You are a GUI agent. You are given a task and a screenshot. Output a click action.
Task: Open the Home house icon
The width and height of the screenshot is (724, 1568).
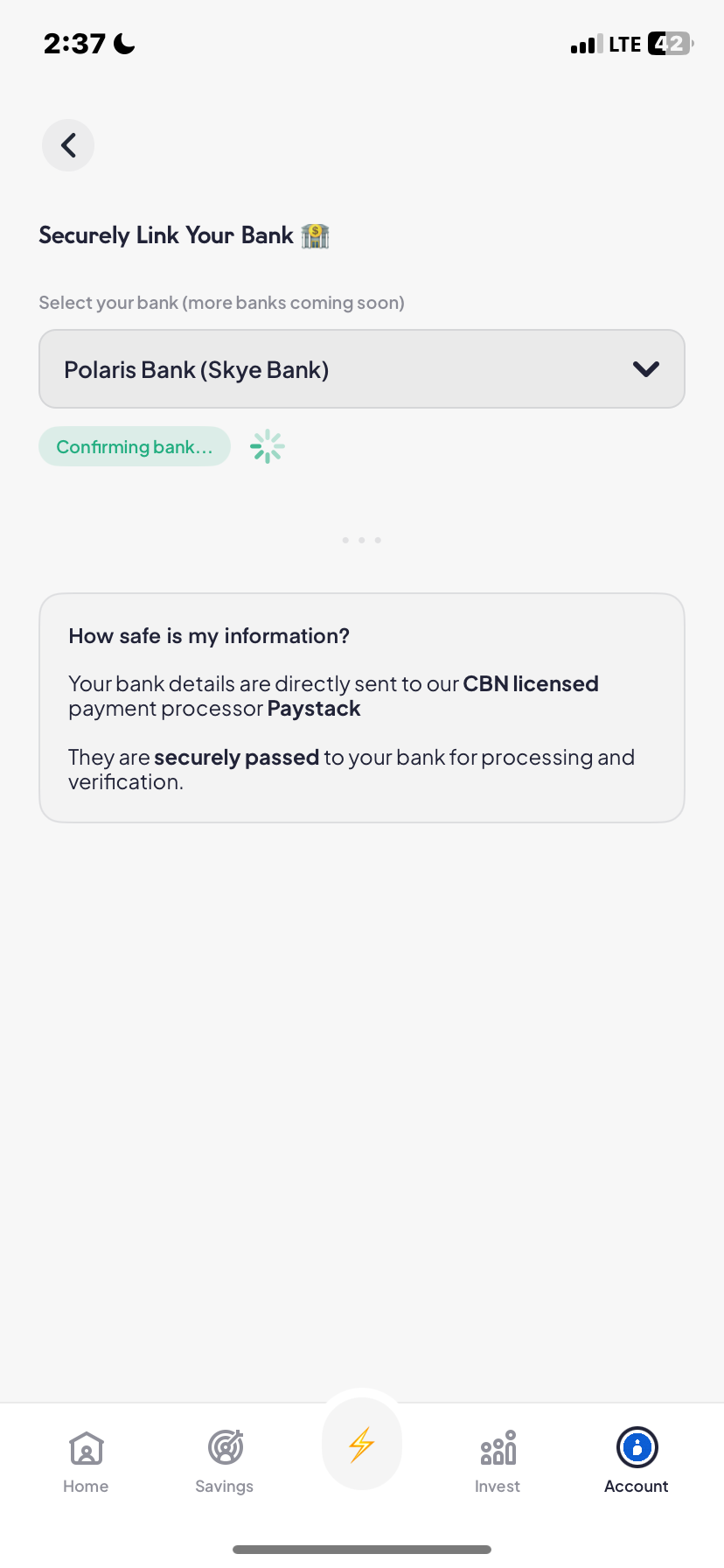click(x=87, y=1448)
